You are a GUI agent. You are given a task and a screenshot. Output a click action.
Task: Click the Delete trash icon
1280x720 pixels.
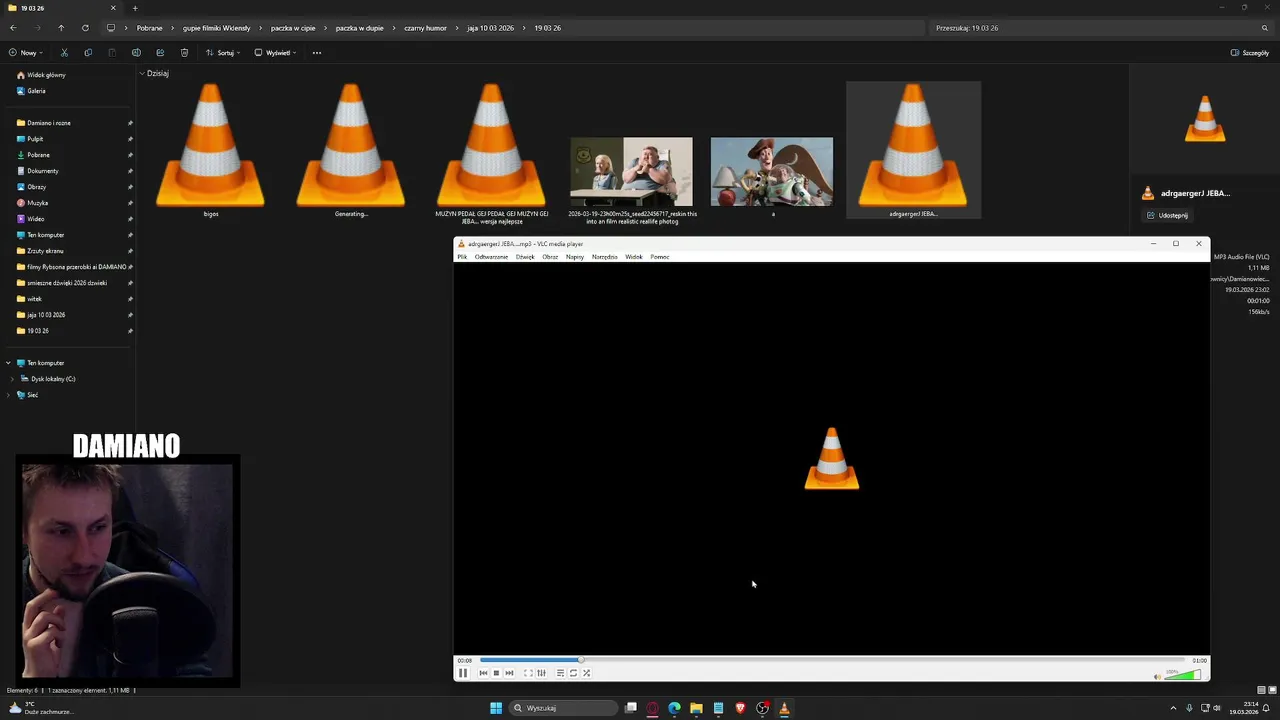coord(184,53)
